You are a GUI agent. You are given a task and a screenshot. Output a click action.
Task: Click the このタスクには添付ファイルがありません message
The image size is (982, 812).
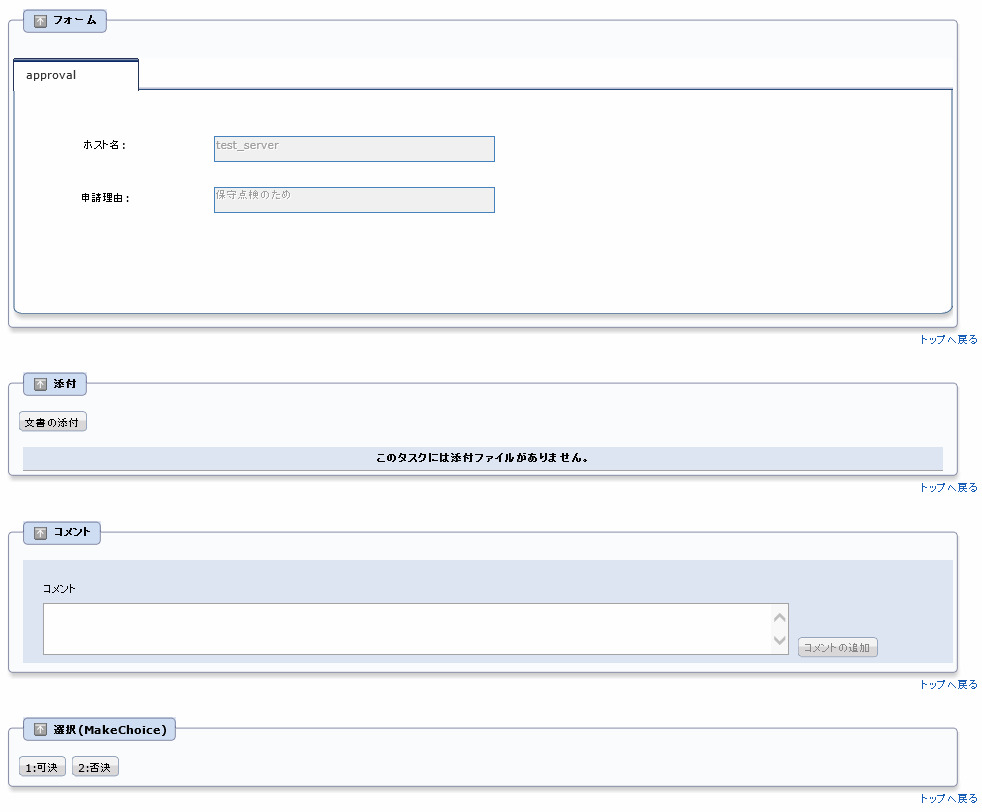tap(482, 458)
